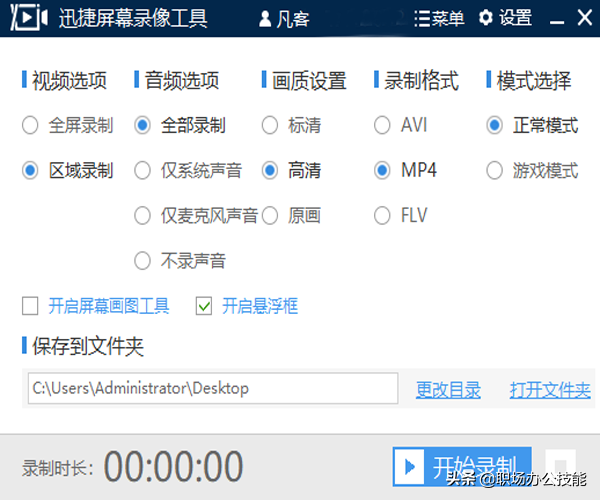This screenshot has height=500, width=600.
Task: Click the stop recording square button
Action: 561,466
